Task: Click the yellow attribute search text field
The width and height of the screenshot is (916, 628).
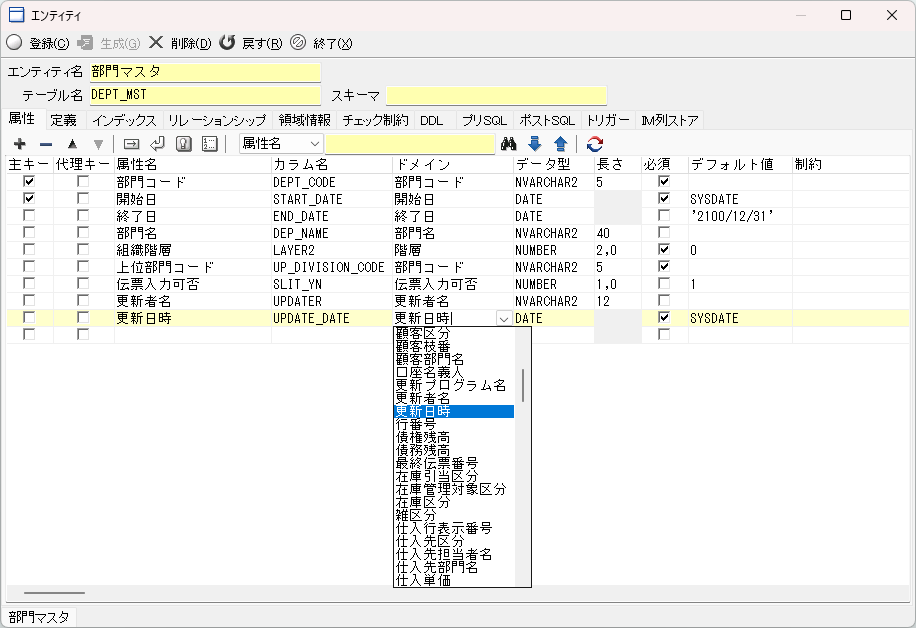Action: pos(410,144)
